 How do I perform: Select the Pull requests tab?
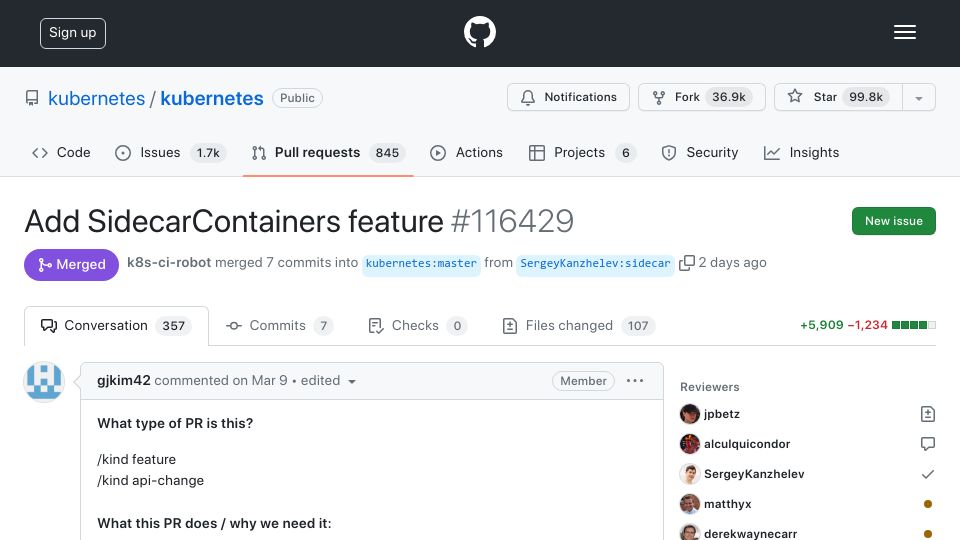click(328, 152)
